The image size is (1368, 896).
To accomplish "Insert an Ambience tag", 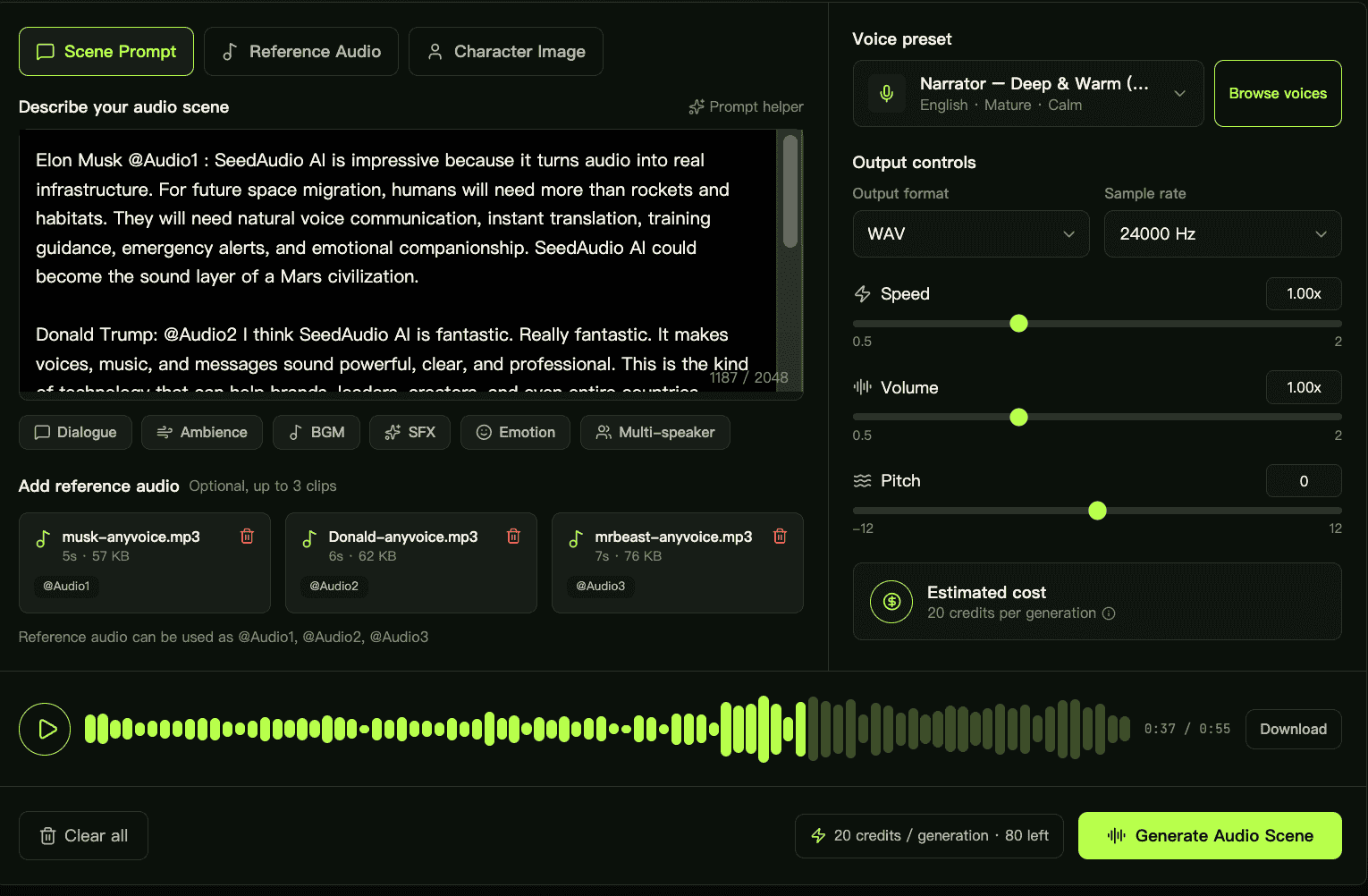I will point(202,433).
